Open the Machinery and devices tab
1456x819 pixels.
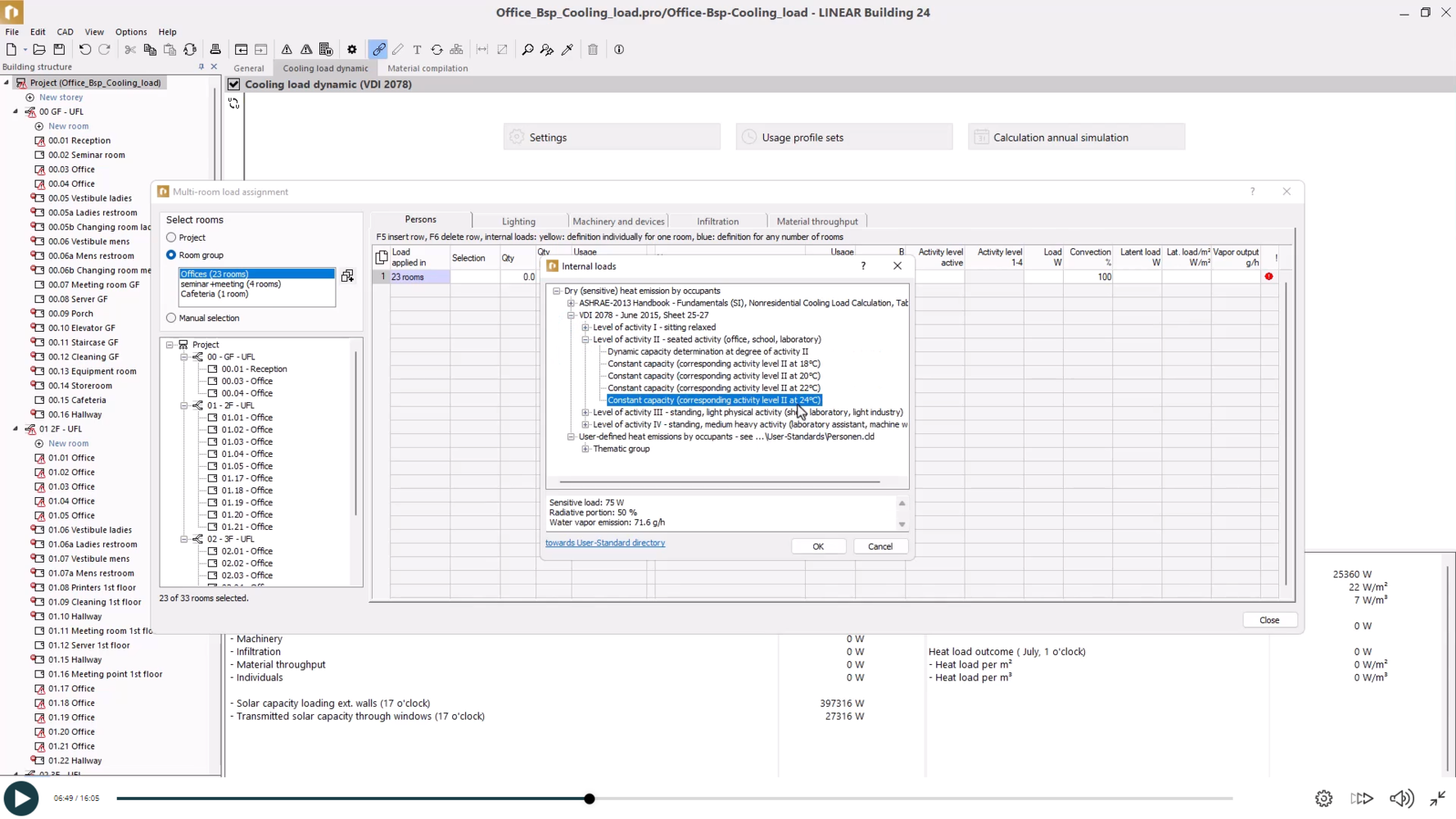click(x=618, y=221)
